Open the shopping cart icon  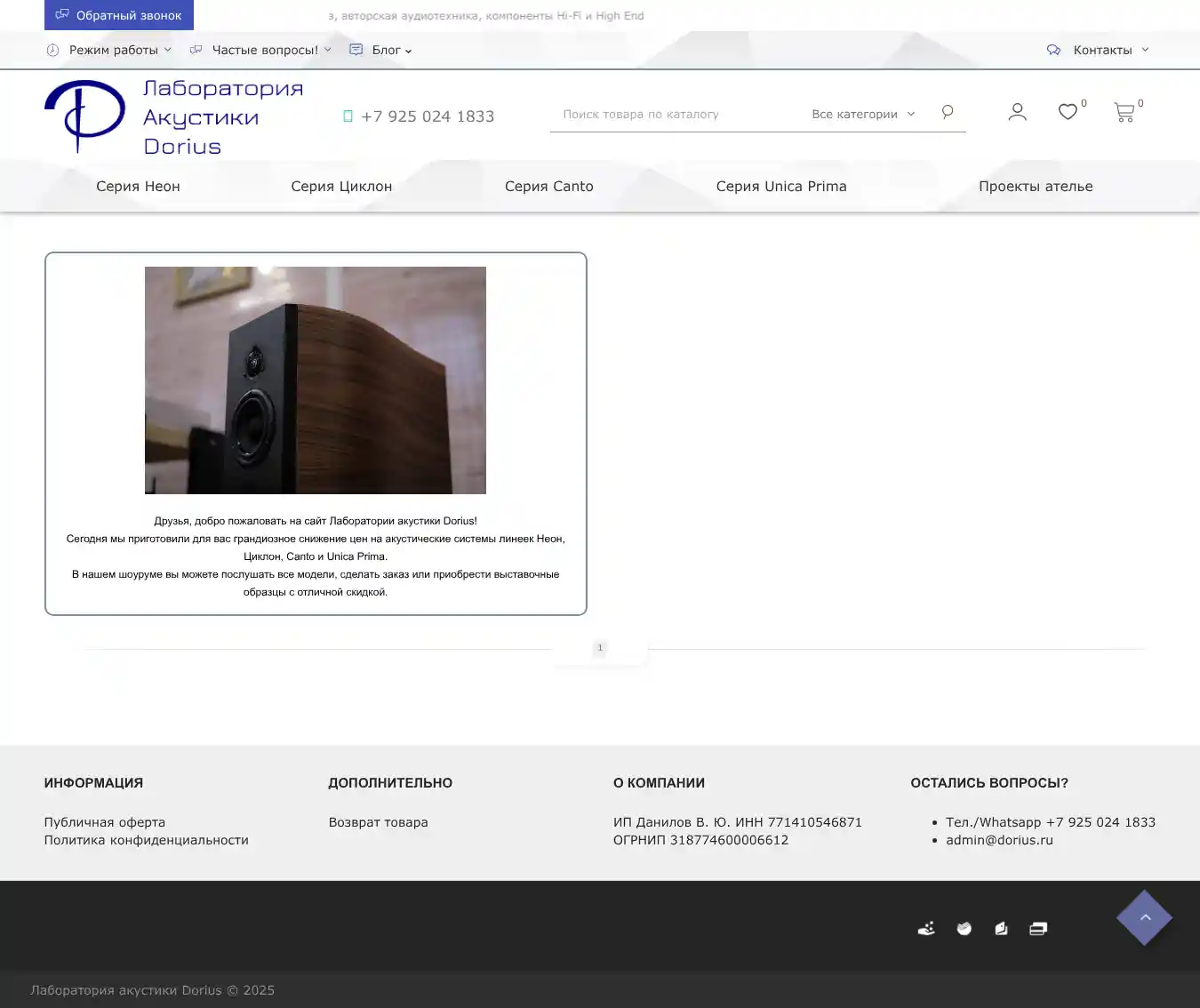point(1124,113)
